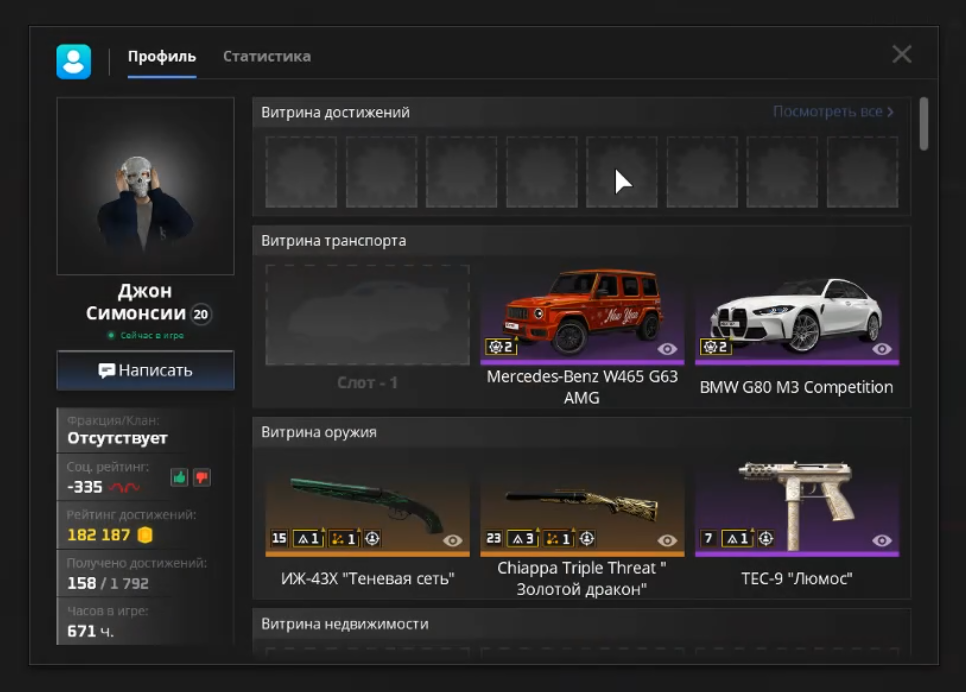
Task: Click upgrade badge on Chiappa Triple Threat
Action: click(523, 539)
